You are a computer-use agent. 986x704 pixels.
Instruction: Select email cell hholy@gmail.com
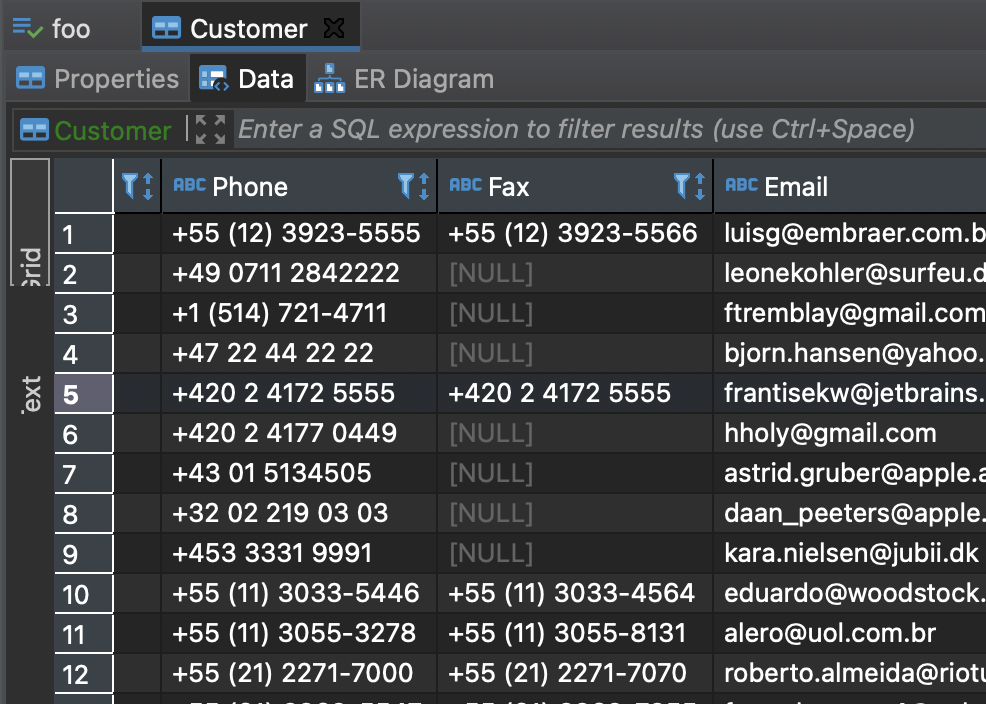point(850,434)
